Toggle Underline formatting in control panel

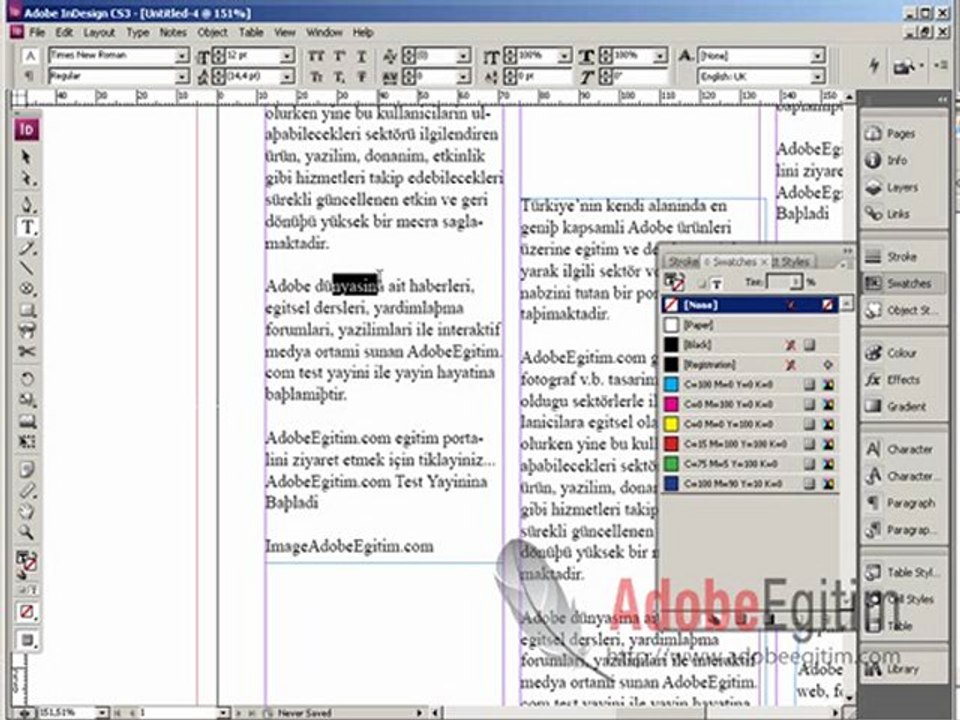click(x=362, y=56)
